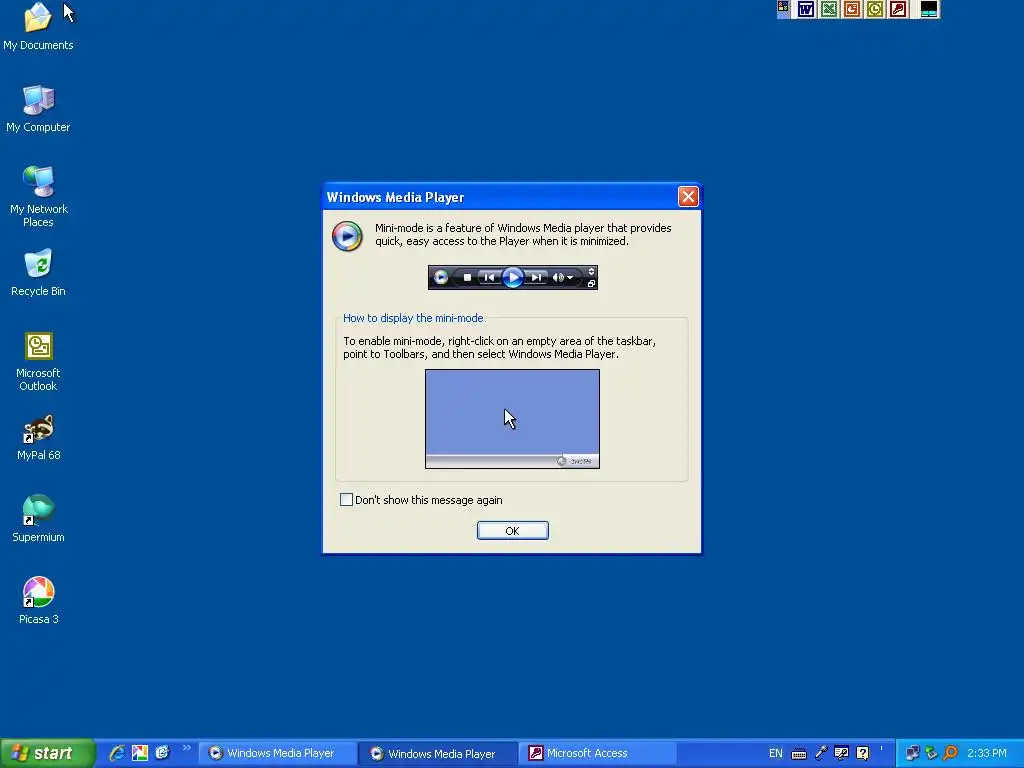The width and height of the screenshot is (1024, 768).
Task: Click the Windows Media Player logo beside the dialog message
Action: point(347,236)
